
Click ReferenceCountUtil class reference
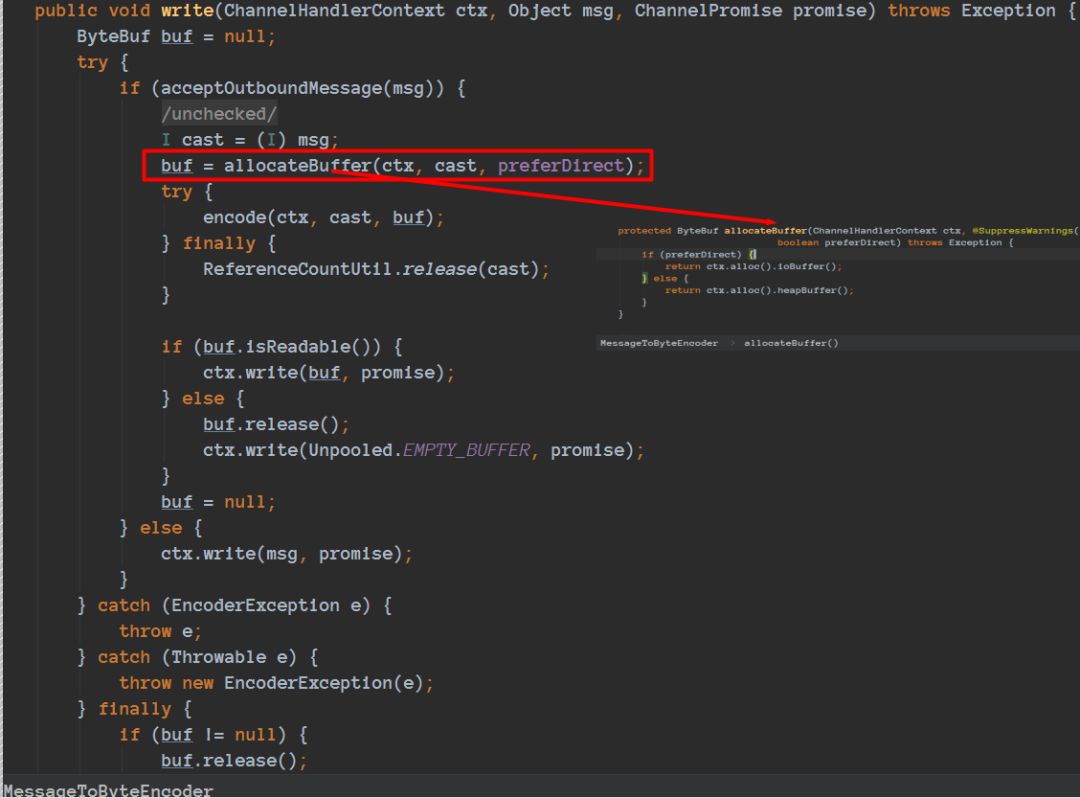click(297, 269)
